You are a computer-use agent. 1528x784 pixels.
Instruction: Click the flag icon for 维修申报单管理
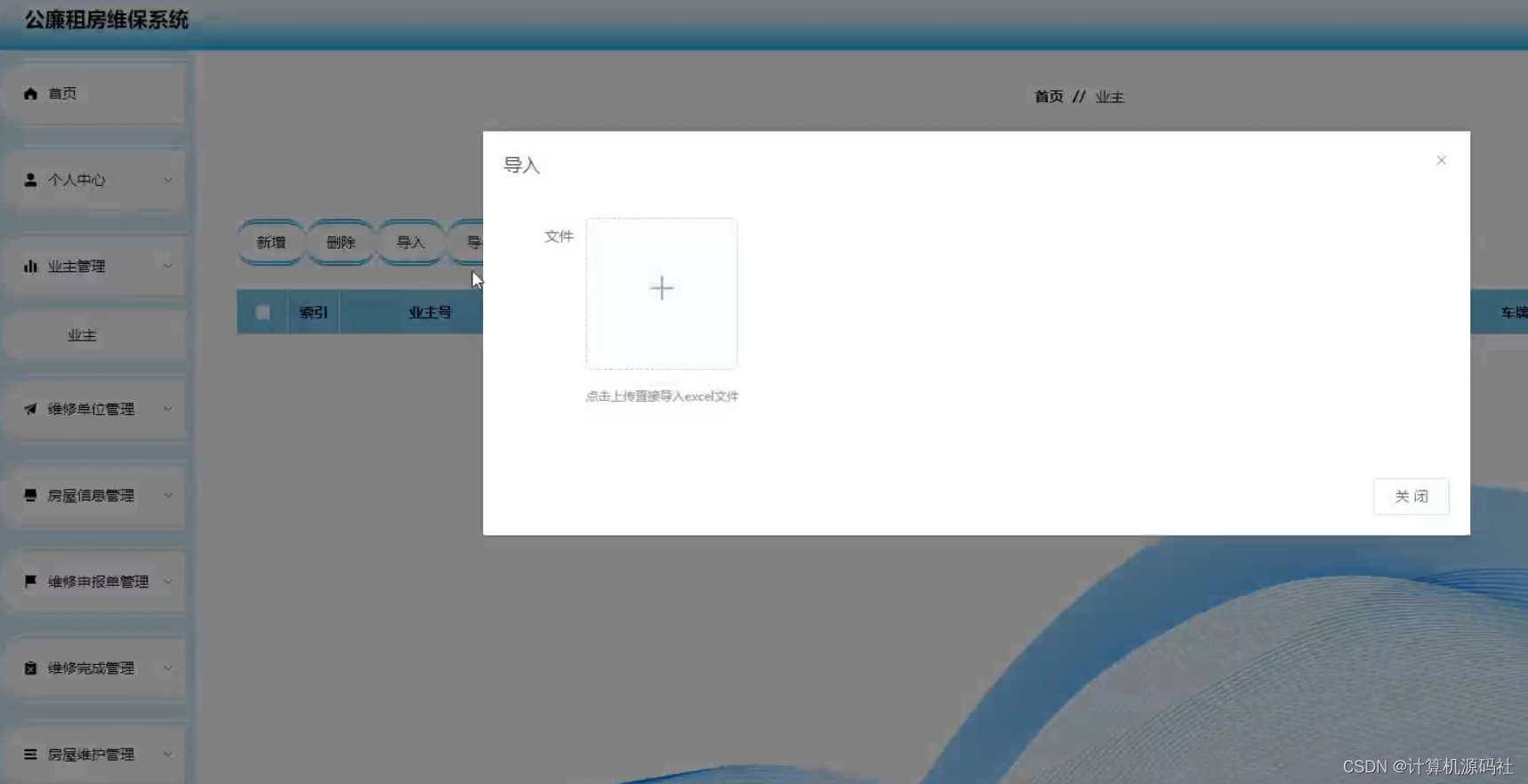(30, 581)
